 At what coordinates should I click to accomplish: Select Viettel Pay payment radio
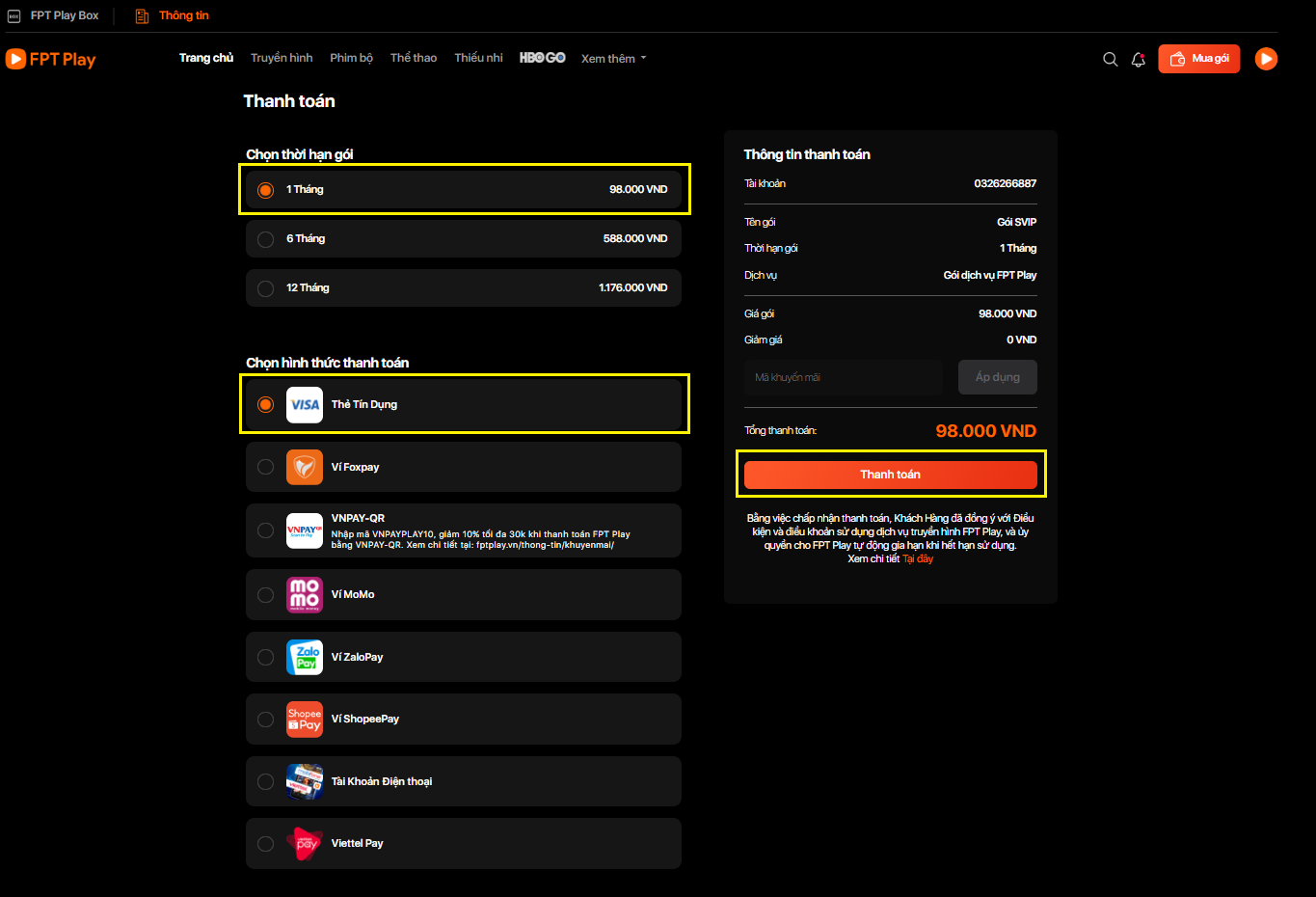tap(265, 844)
